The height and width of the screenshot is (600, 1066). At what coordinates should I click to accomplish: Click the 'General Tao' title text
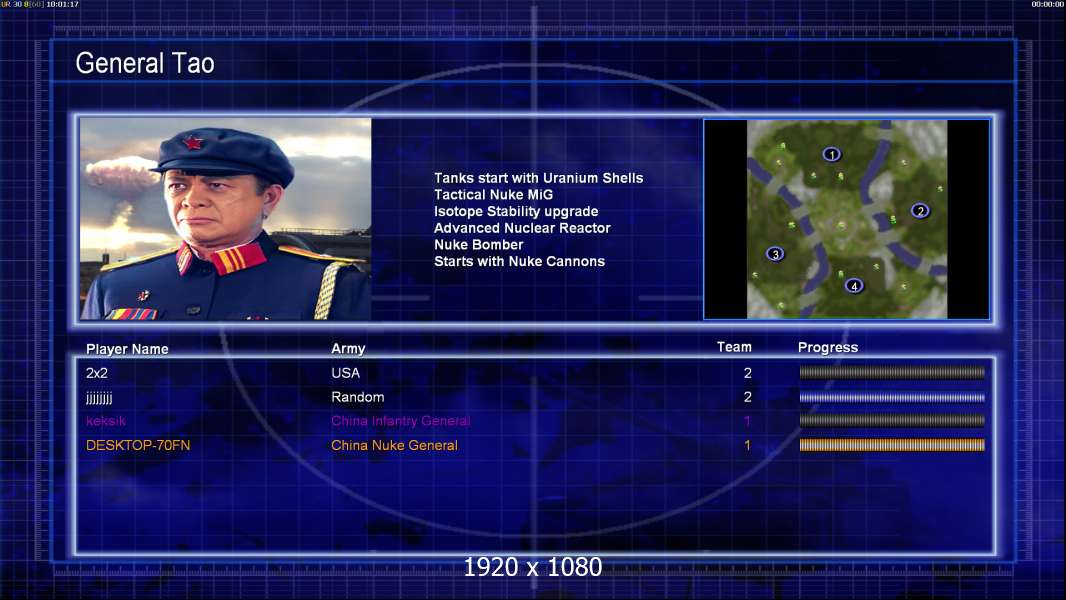[145, 63]
